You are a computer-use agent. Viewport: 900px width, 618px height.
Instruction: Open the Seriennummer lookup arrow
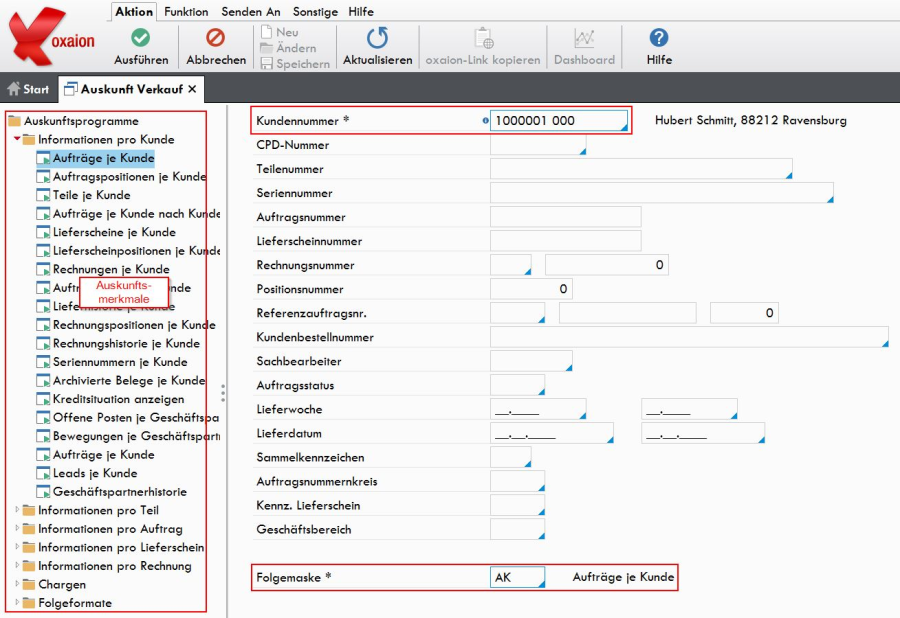(831, 200)
